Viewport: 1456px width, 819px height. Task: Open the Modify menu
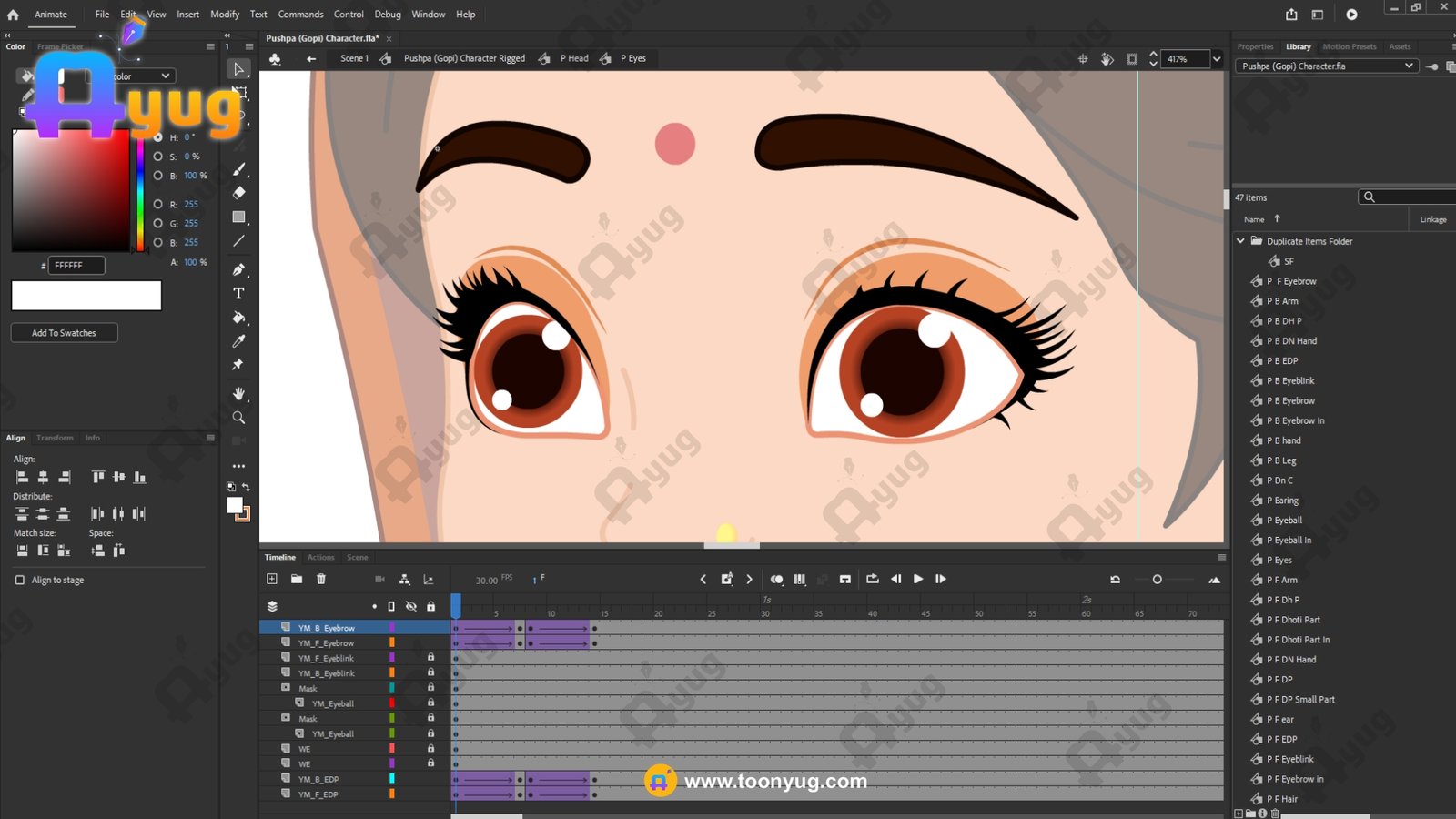click(225, 15)
